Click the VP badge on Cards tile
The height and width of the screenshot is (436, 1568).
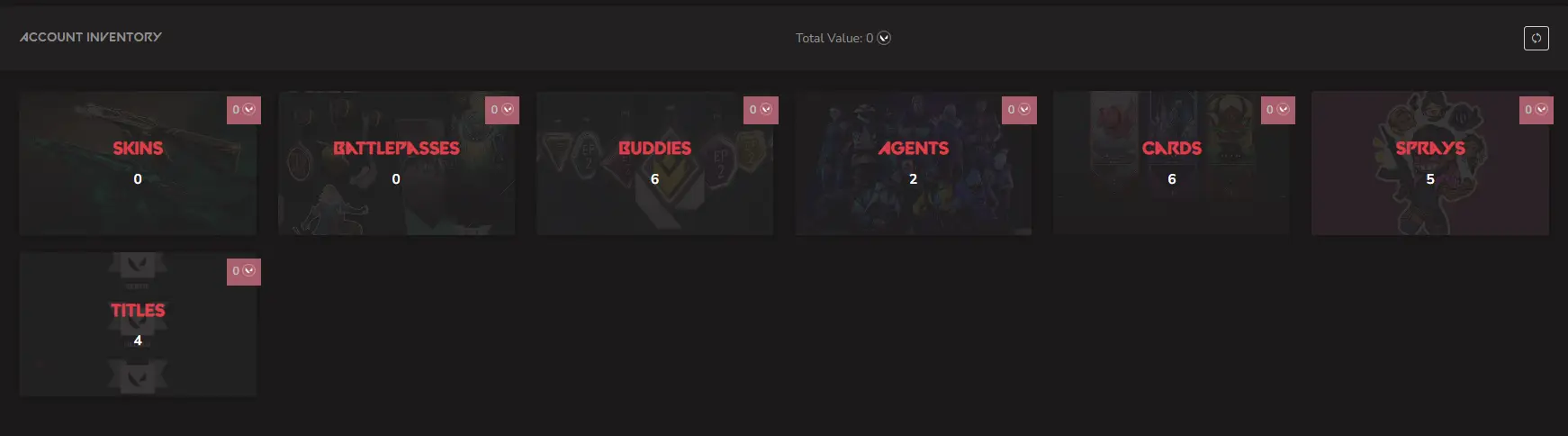[1278, 110]
